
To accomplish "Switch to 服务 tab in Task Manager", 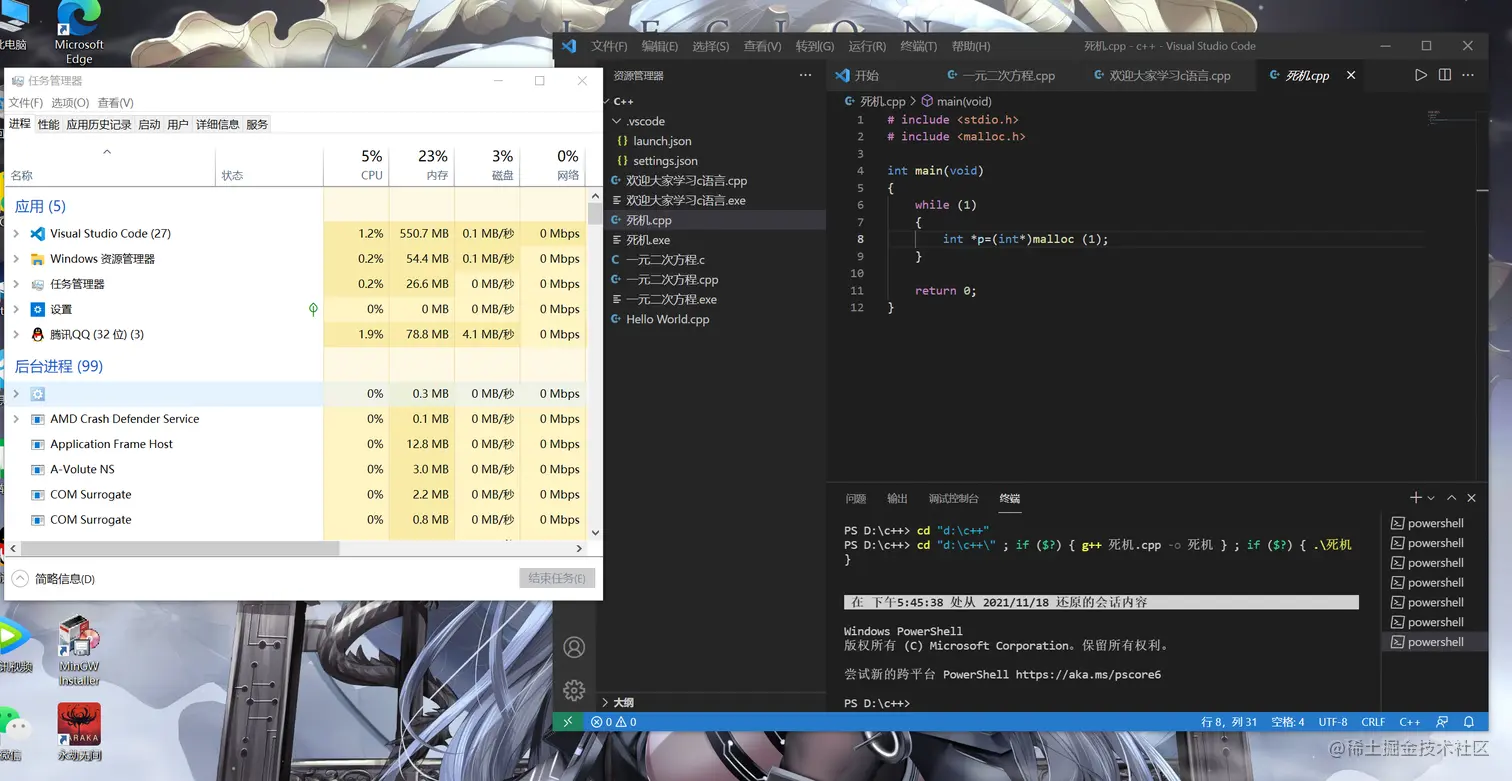I will [x=257, y=124].
